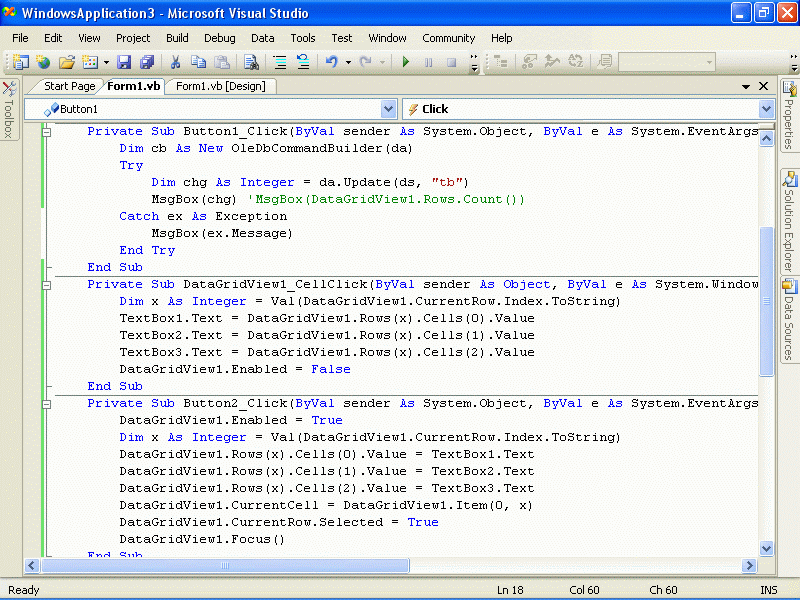Click the Open File folder icon
Viewport: 800px width, 600px height.
[x=66, y=62]
